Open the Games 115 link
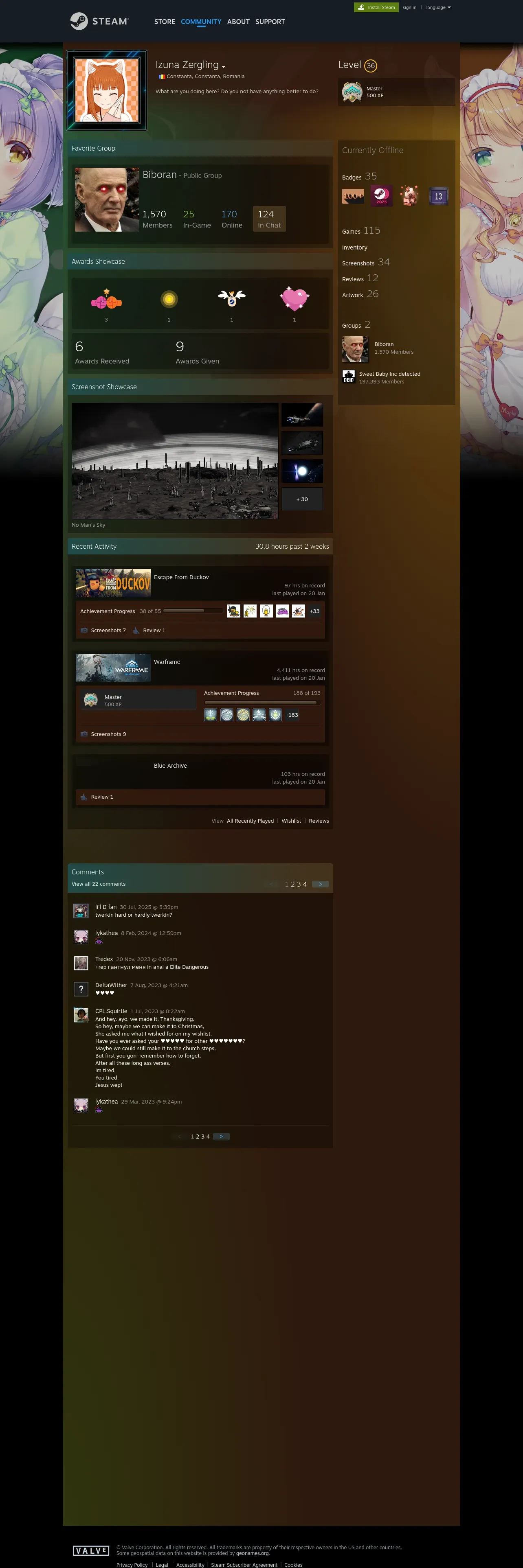This screenshot has width=523, height=1568. click(361, 231)
